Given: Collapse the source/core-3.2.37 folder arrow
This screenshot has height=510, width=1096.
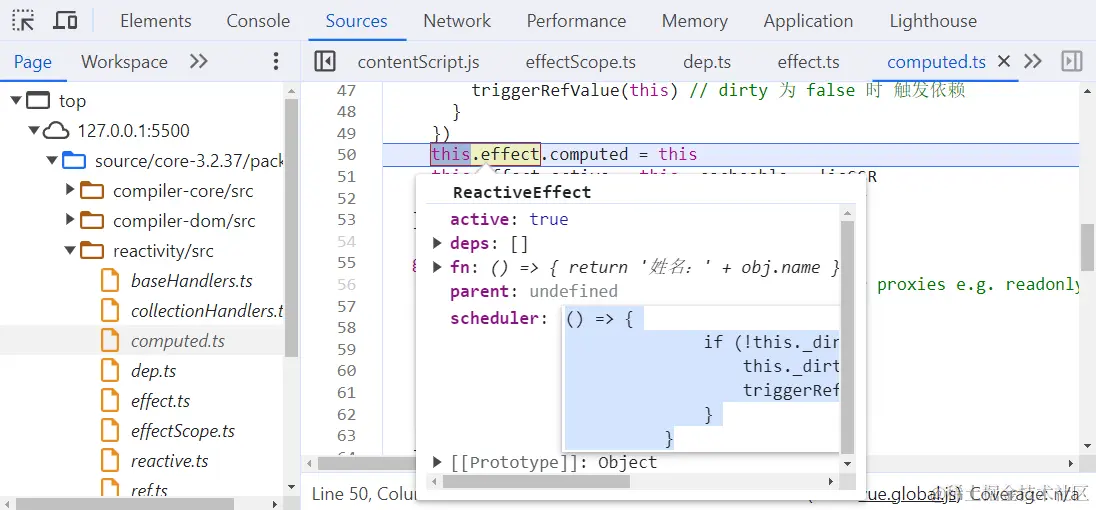Looking at the screenshot, I should (x=52, y=161).
